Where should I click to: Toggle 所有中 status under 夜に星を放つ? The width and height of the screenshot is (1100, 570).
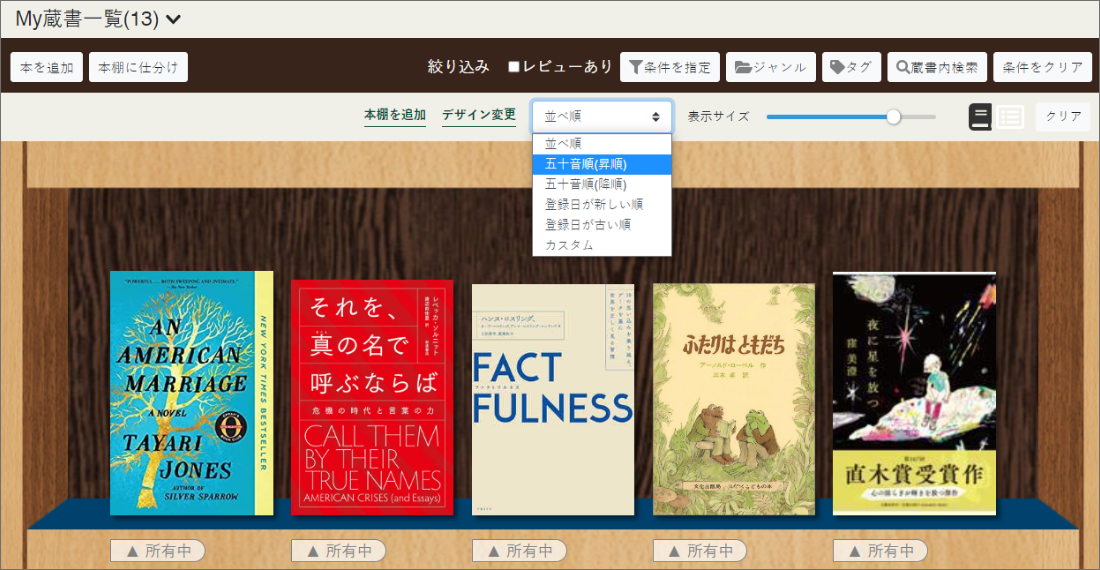pyautogui.click(x=880, y=551)
